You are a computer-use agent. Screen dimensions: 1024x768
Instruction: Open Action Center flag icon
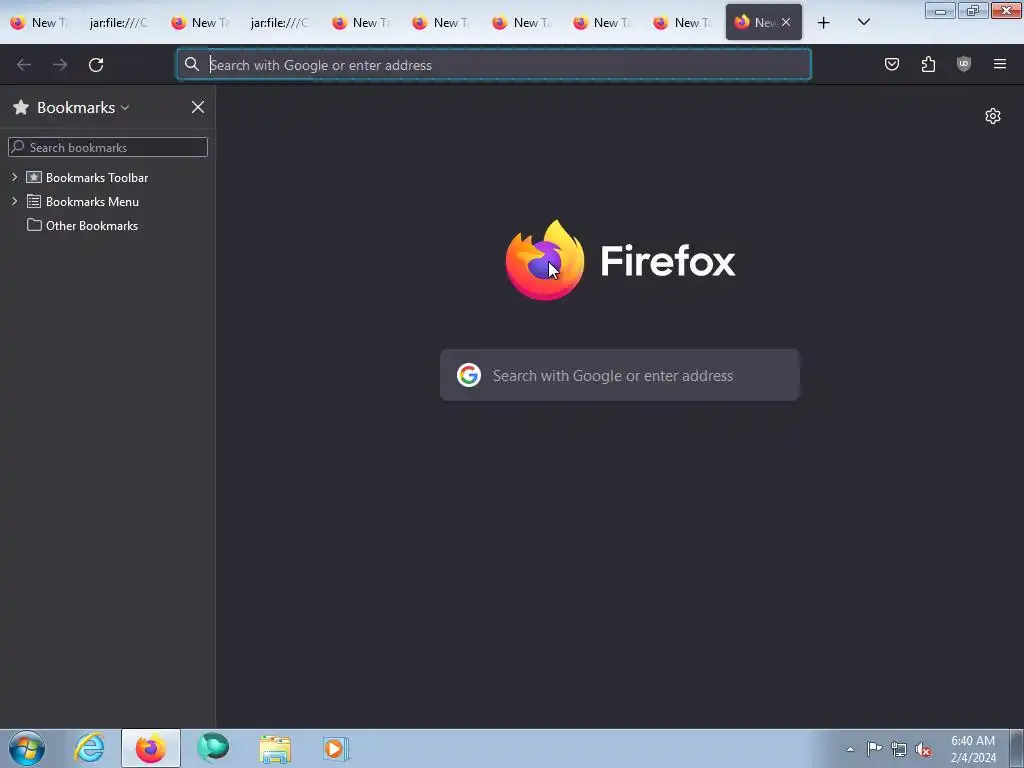(x=874, y=748)
